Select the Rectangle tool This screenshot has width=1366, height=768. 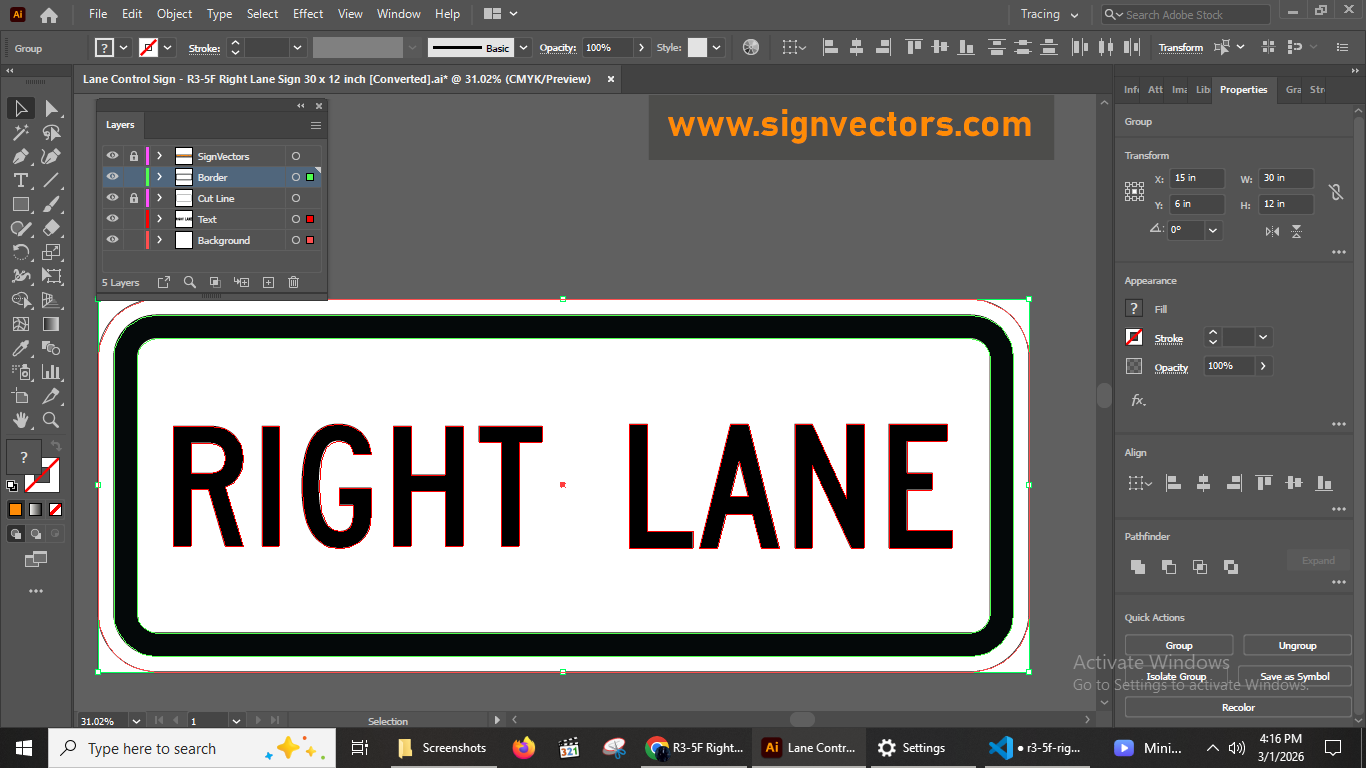point(21,204)
